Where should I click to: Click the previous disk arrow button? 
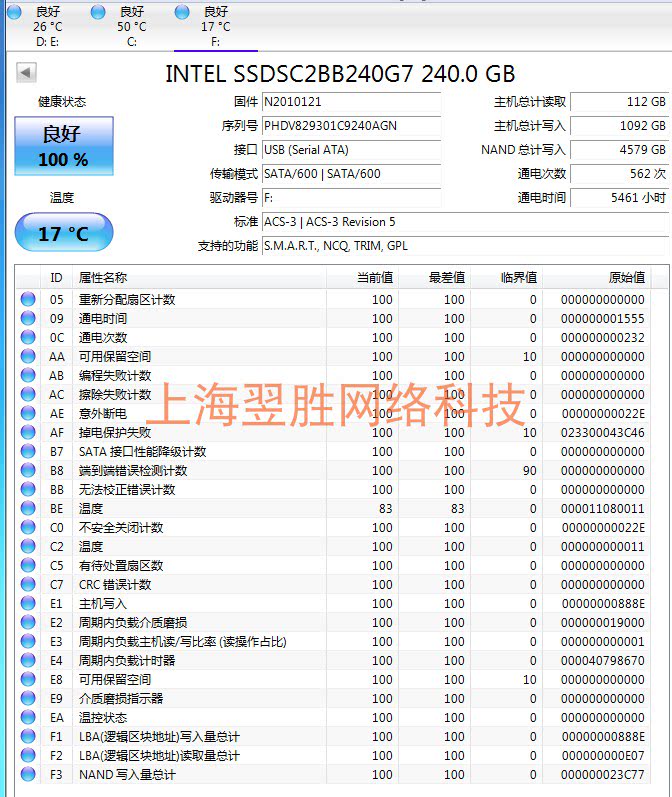(26, 72)
